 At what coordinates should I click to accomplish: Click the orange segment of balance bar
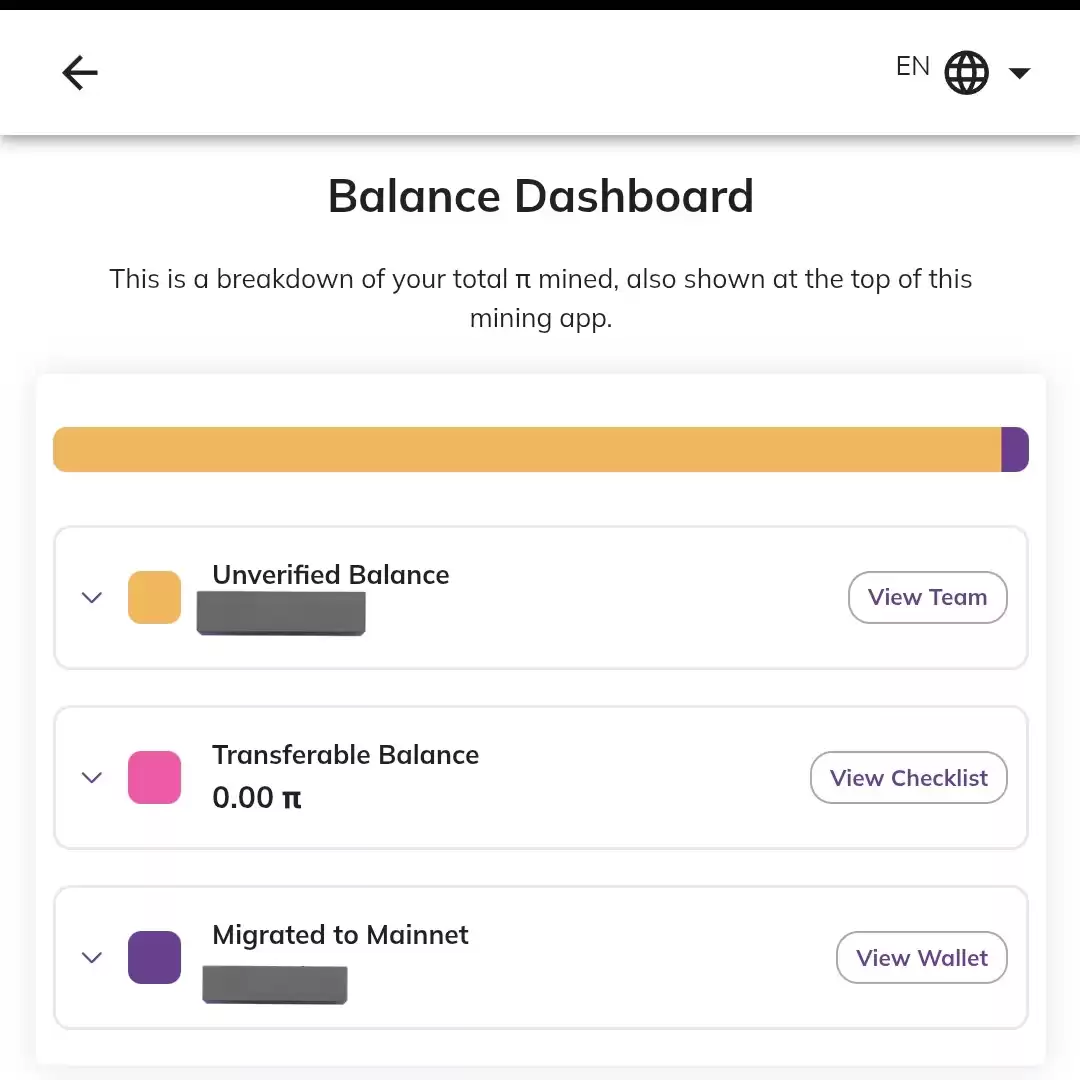[x=527, y=450]
